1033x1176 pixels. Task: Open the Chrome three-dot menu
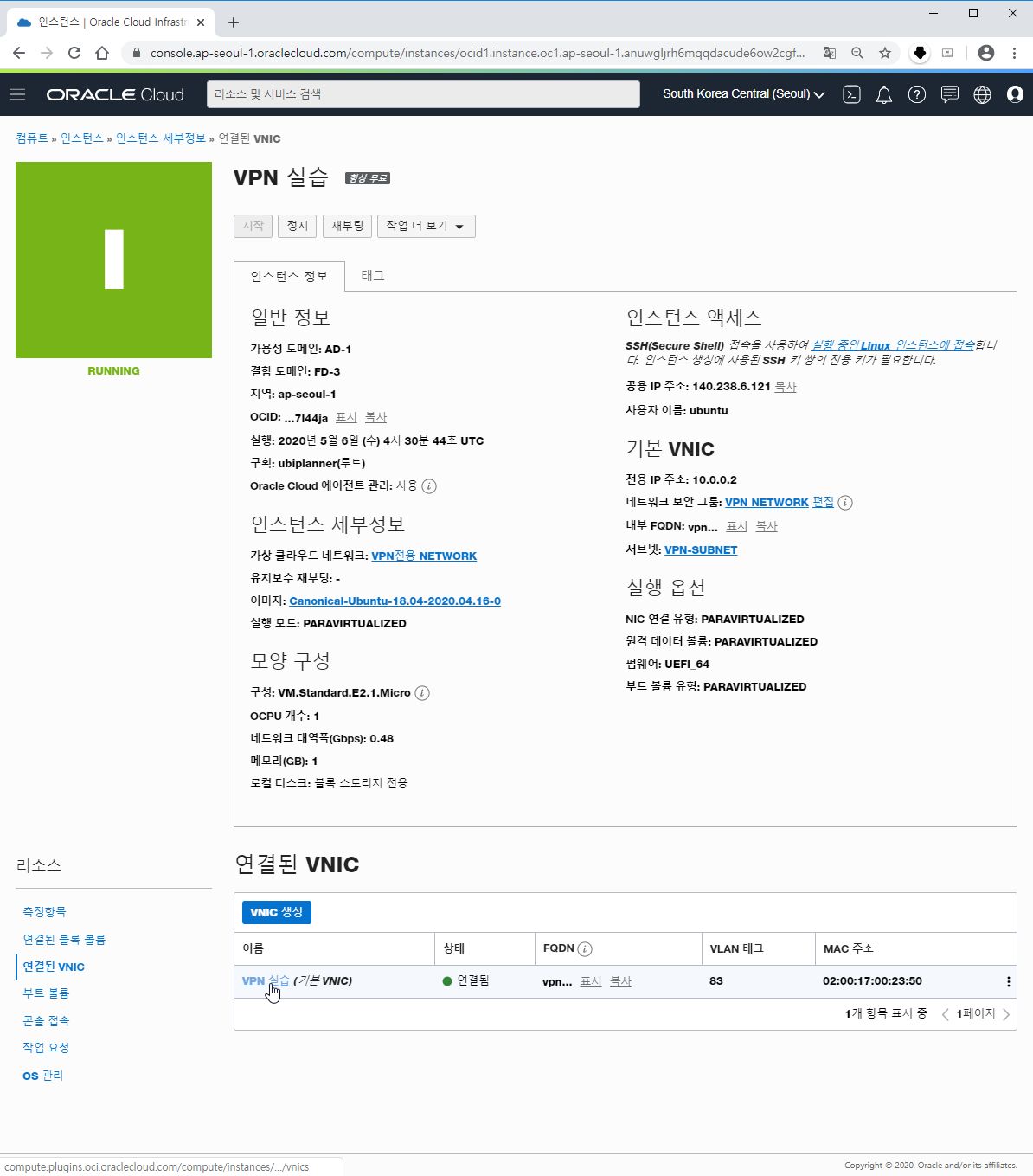1014,53
